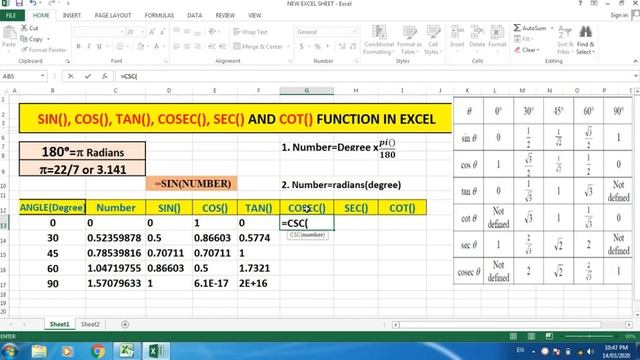Click the AutoSum sigma icon

(x=517, y=28)
